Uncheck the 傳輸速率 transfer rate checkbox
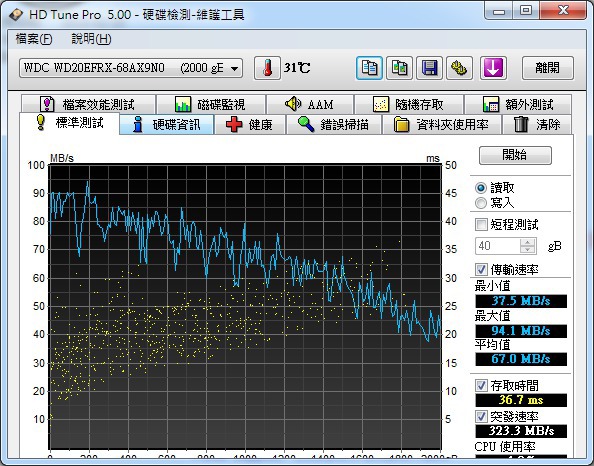Image resolution: width=594 pixels, height=466 pixels. point(481,269)
